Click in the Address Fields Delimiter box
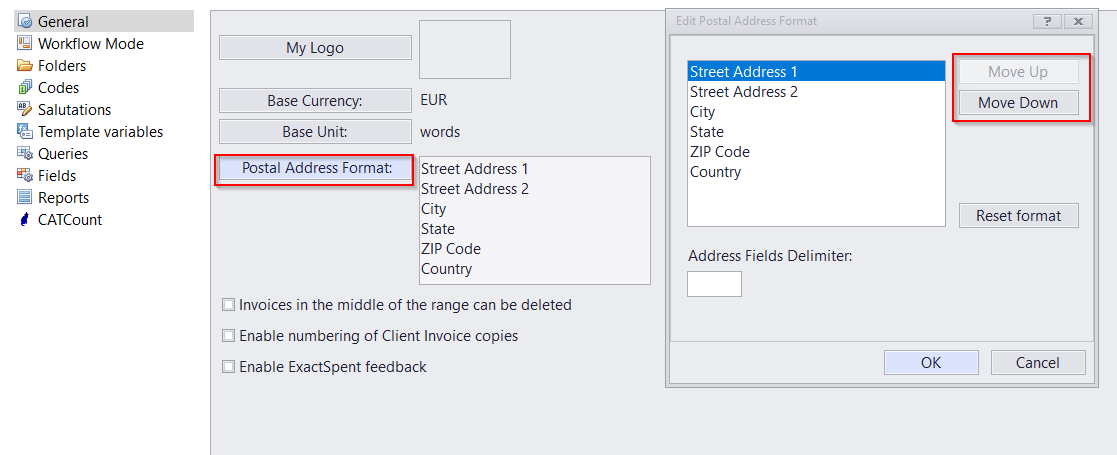The width and height of the screenshot is (1117, 455). coord(714,284)
